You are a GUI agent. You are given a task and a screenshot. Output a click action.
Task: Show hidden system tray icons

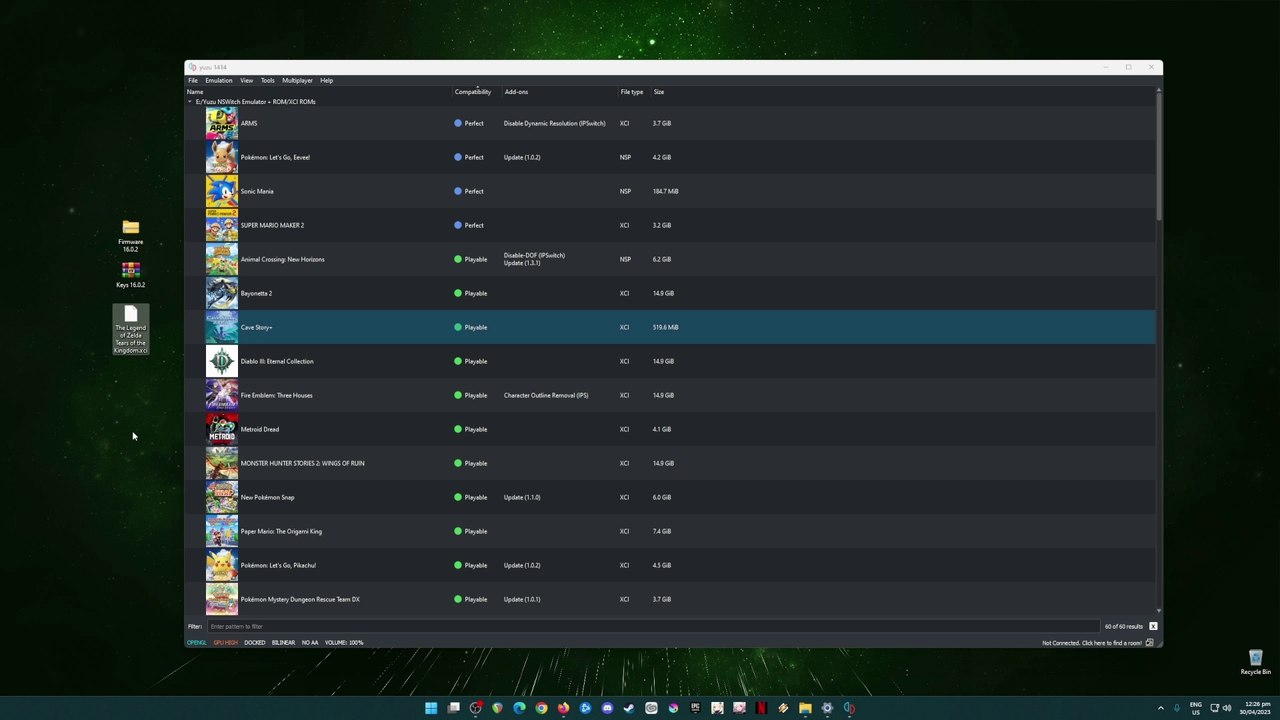(1160, 708)
